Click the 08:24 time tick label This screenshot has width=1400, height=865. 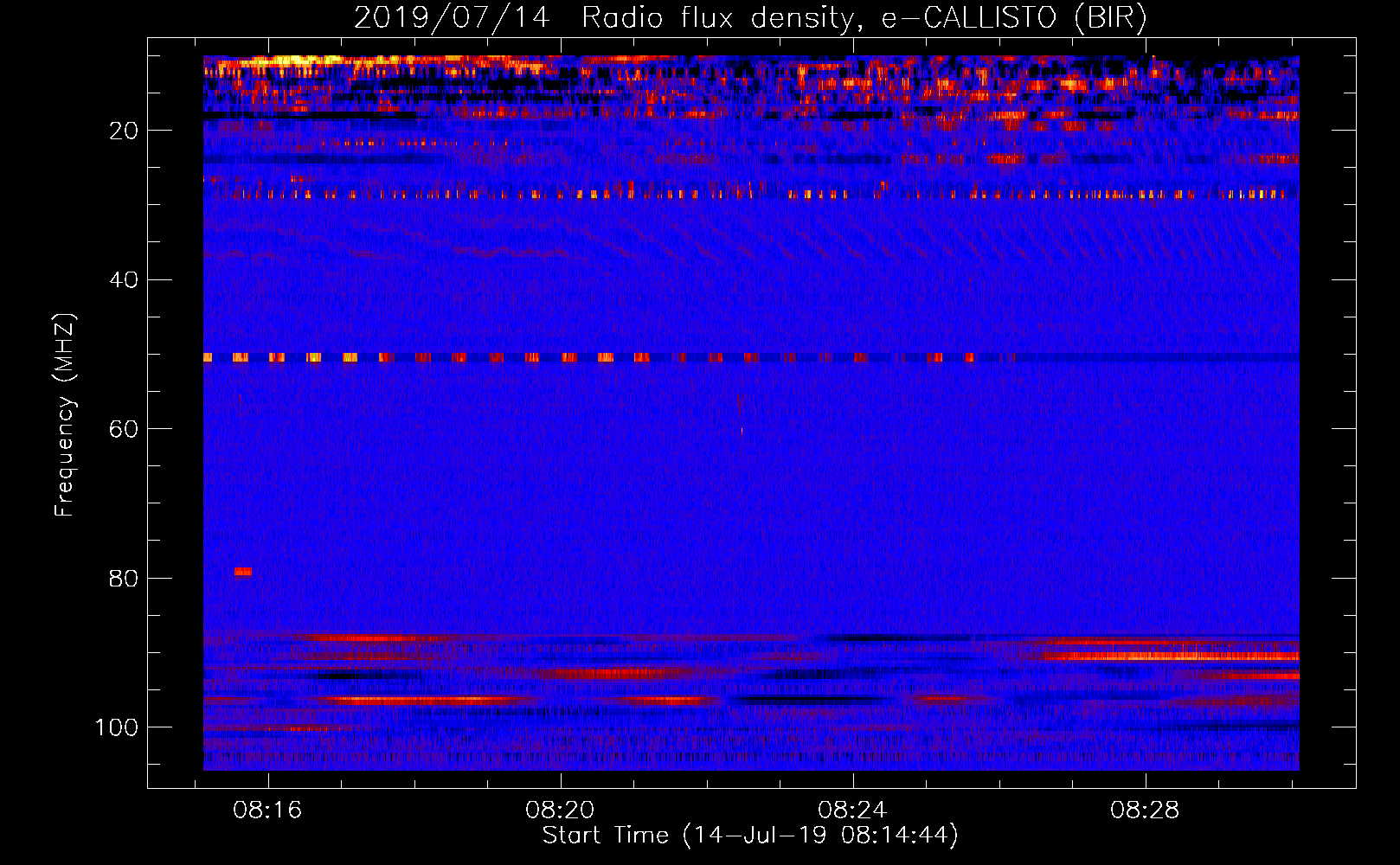[x=852, y=811]
